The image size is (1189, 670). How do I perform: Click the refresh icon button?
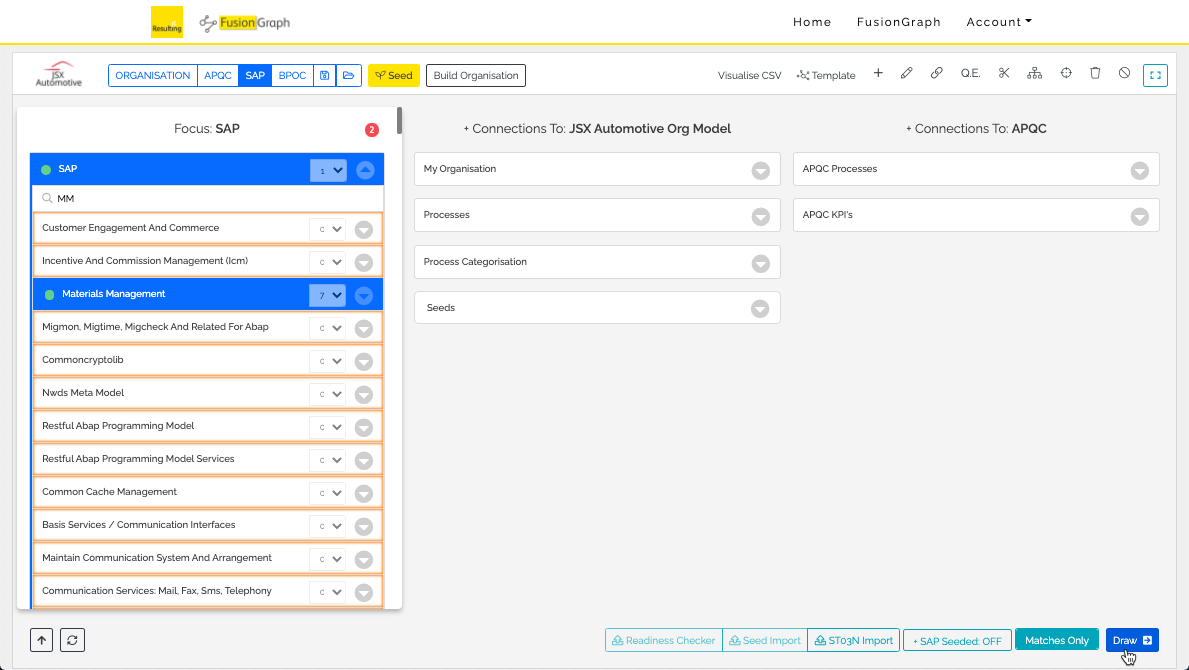[x=72, y=640]
